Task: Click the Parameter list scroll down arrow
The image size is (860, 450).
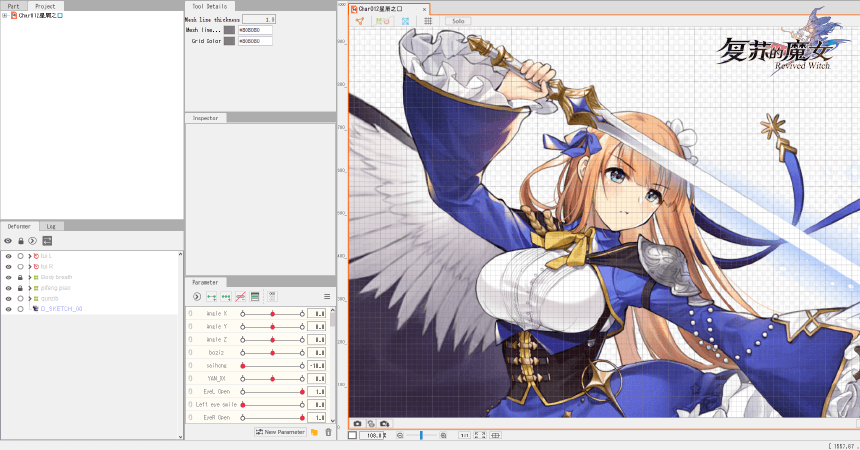Action: 332,420
